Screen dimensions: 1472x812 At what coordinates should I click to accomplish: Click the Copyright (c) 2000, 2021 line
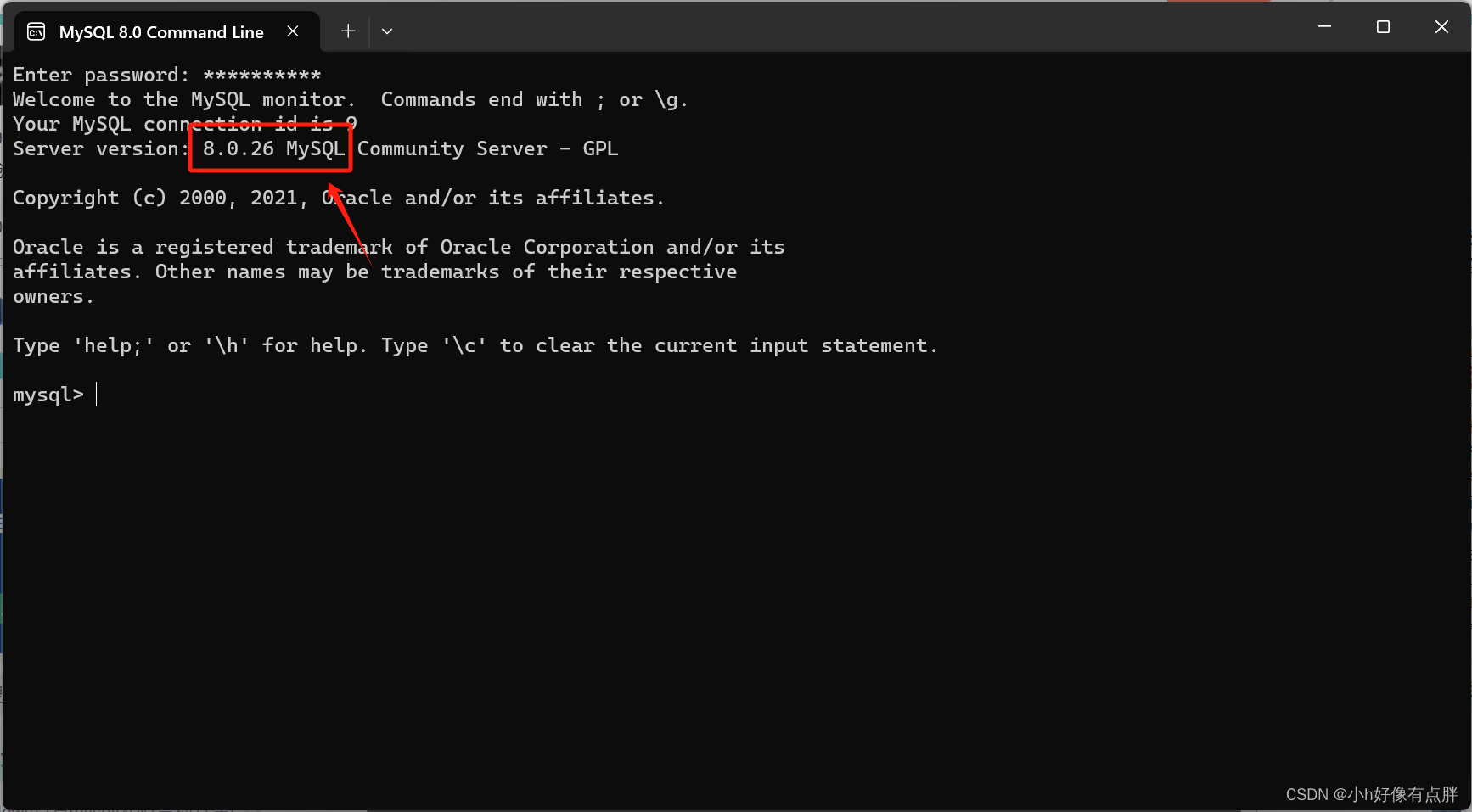(338, 198)
